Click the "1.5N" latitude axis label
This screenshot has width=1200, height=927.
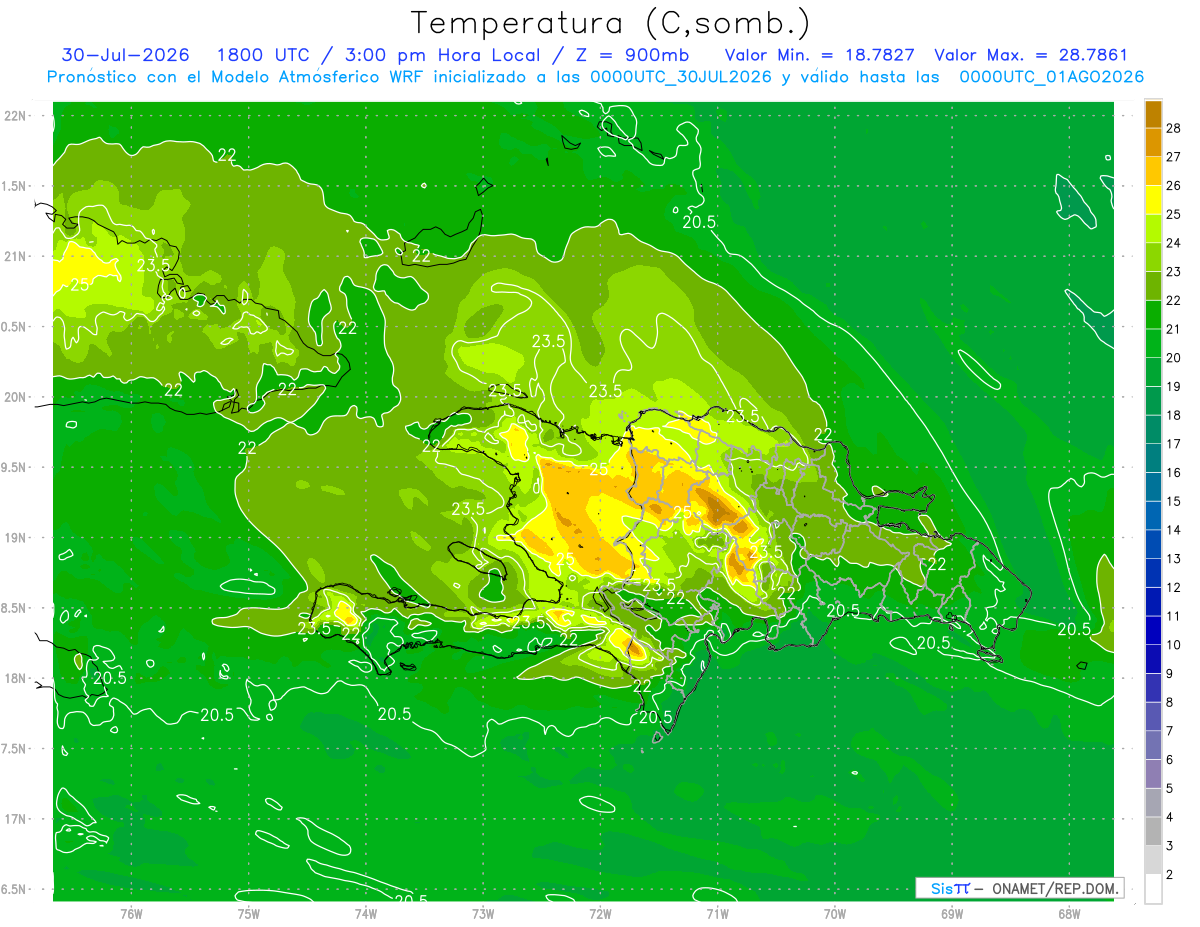14,186
